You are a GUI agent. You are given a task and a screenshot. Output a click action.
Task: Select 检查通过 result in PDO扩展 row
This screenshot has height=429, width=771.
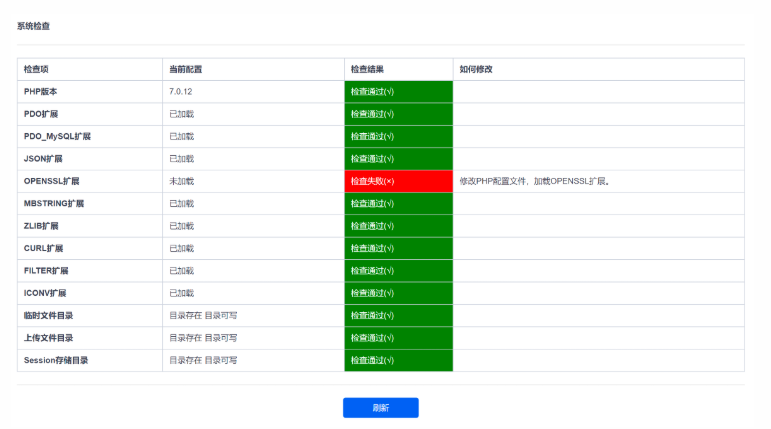[398, 114]
